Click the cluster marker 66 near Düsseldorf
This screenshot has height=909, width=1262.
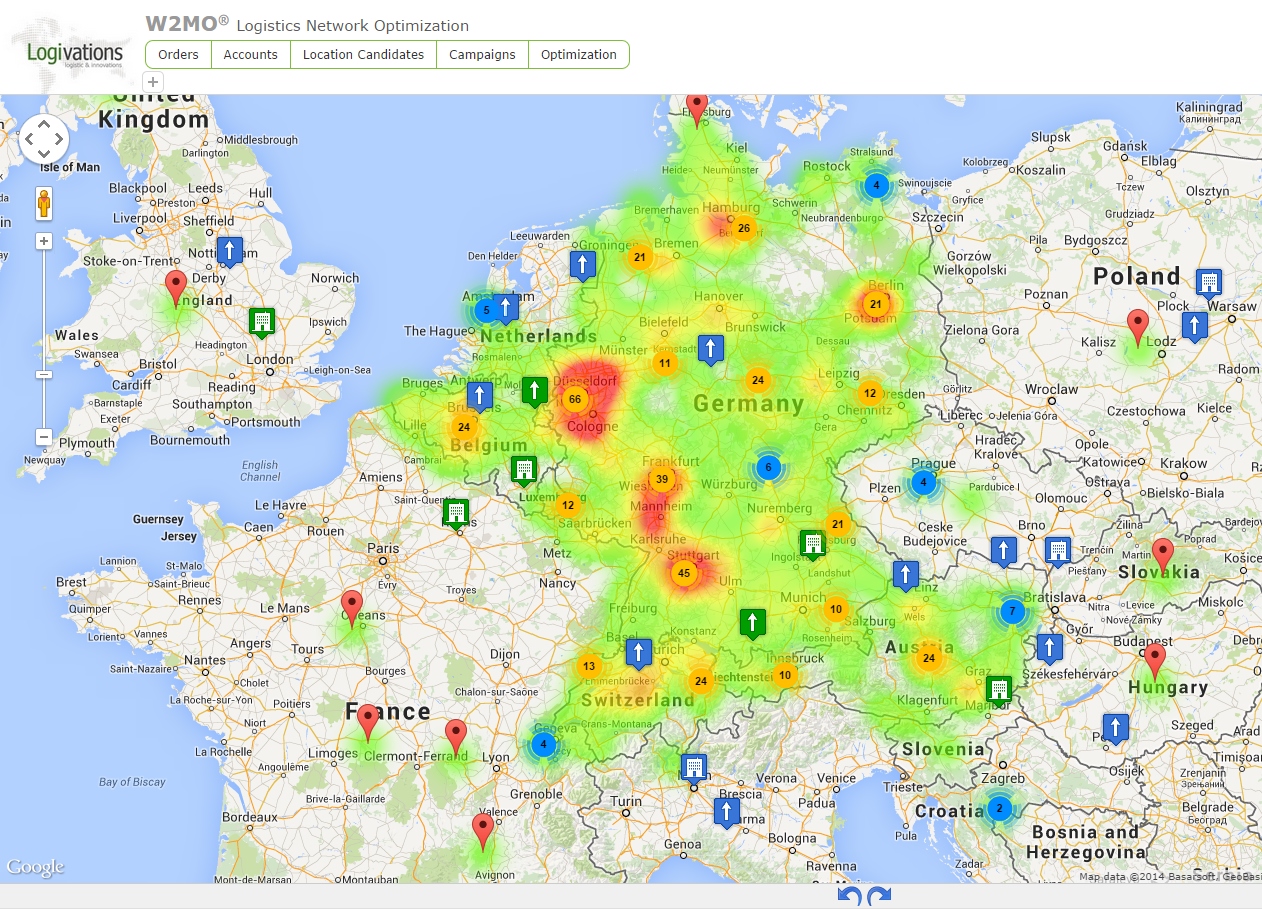(x=574, y=399)
